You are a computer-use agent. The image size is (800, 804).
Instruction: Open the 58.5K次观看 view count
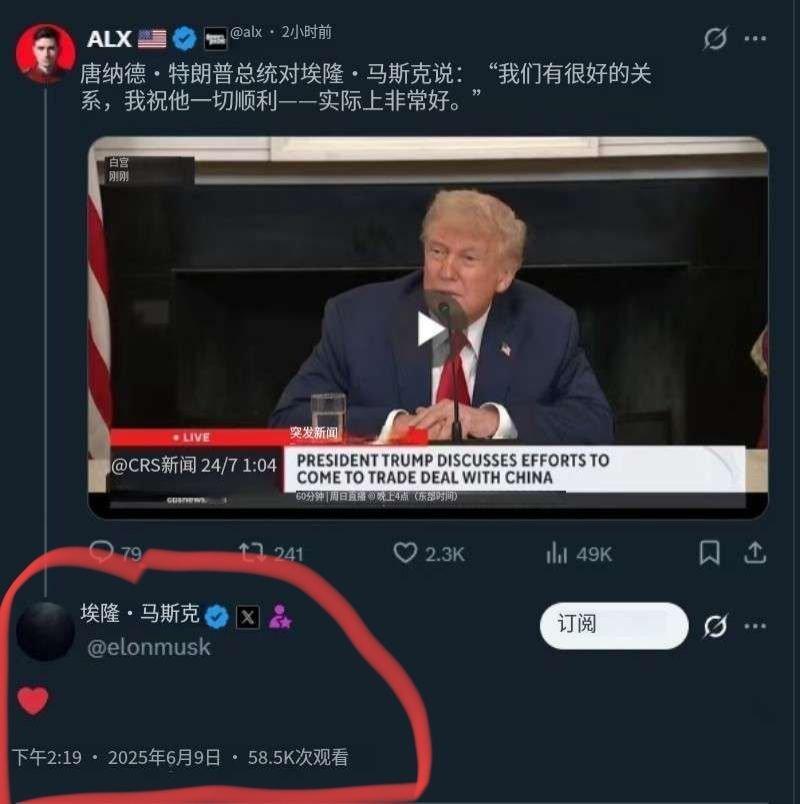point(298,757)
